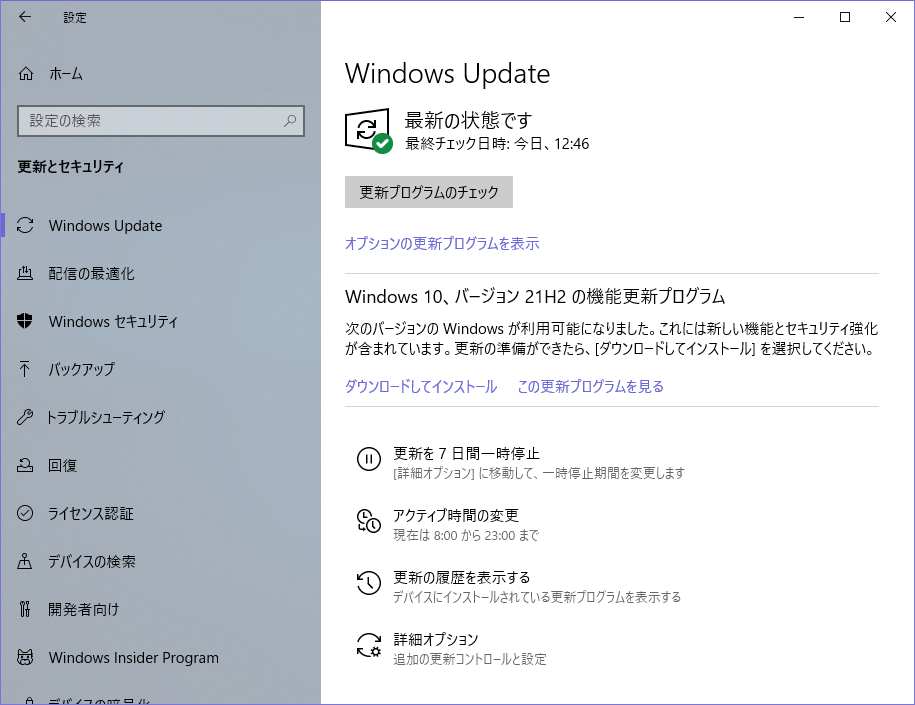Click the Windows Update sync icon in the sidebar
Viewport: 915px width, 705px height.
(25, 225)
